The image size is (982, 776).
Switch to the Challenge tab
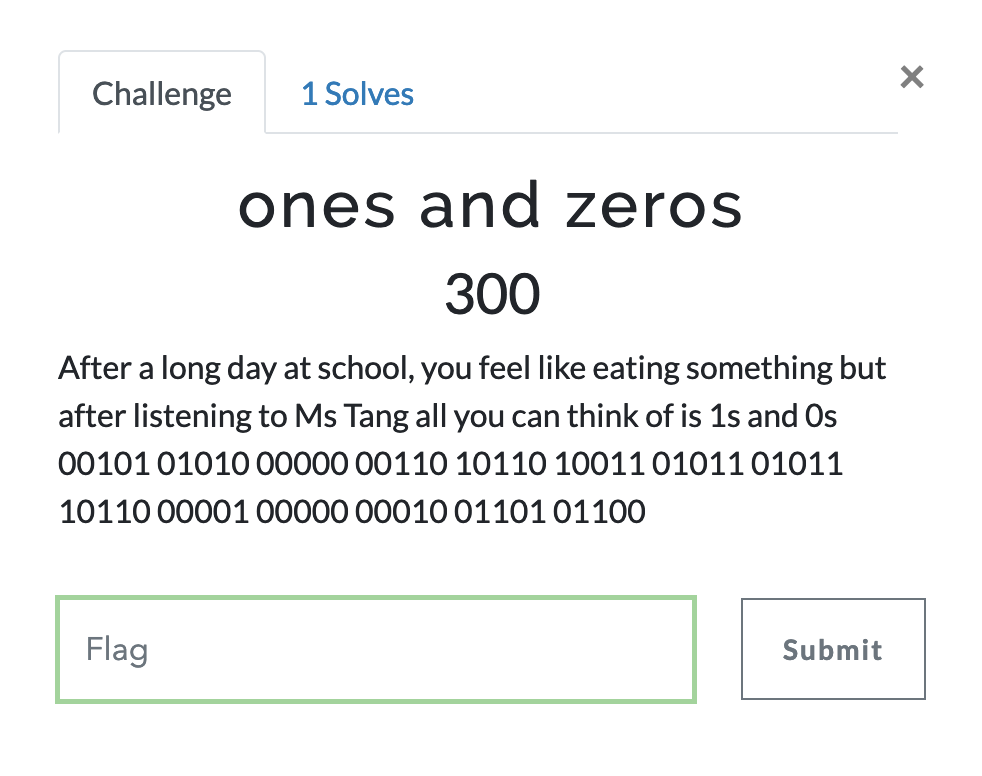[162, 94]
